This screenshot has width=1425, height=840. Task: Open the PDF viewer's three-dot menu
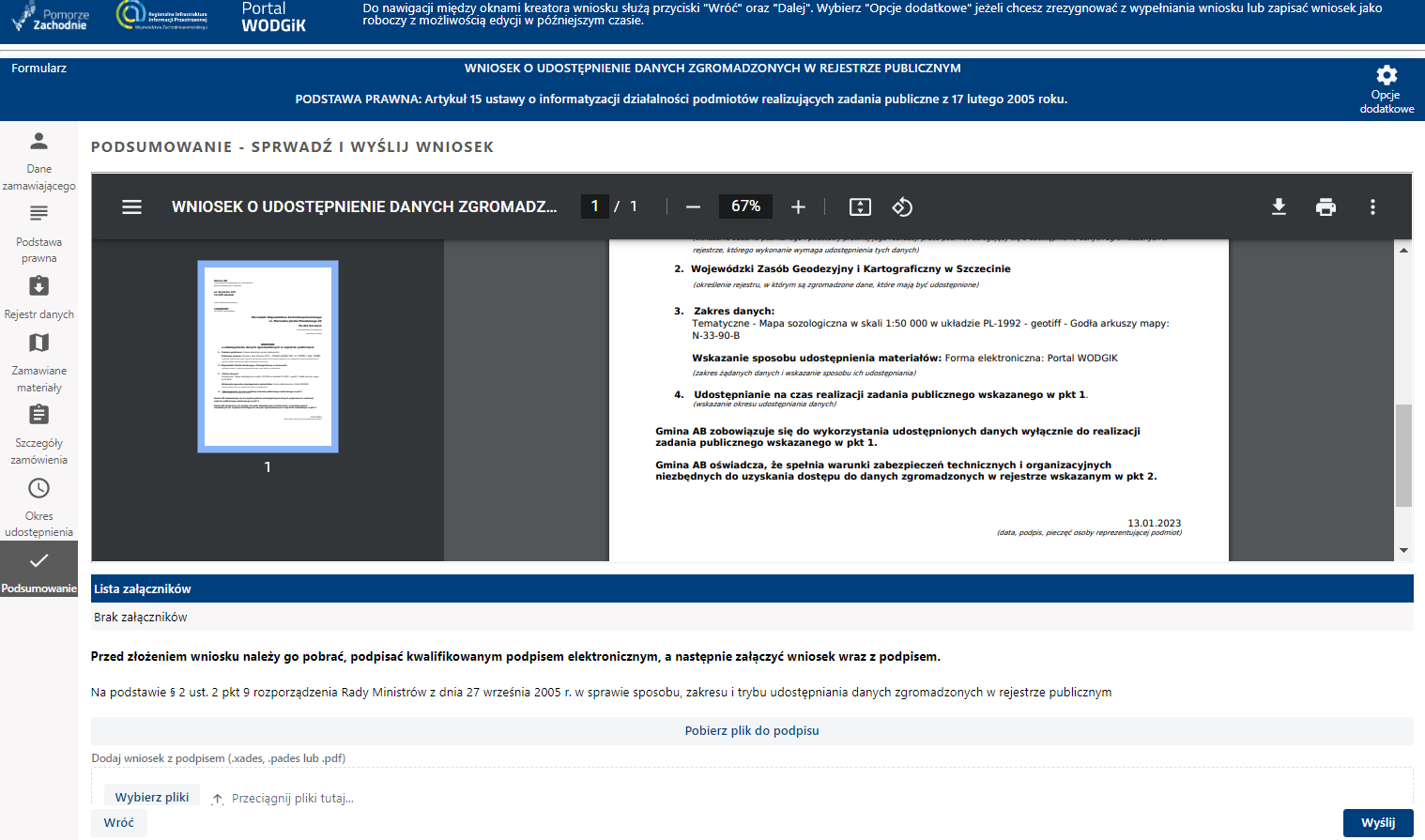(x=1372, y=206)
